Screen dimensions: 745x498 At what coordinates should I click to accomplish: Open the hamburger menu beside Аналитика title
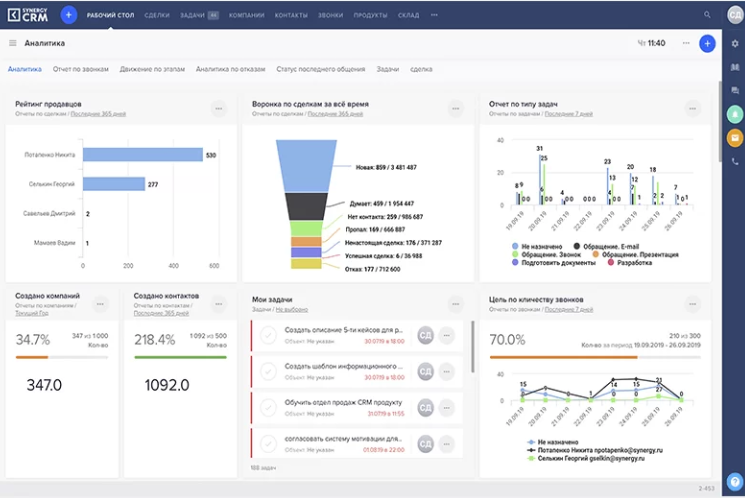pos(12,43)
